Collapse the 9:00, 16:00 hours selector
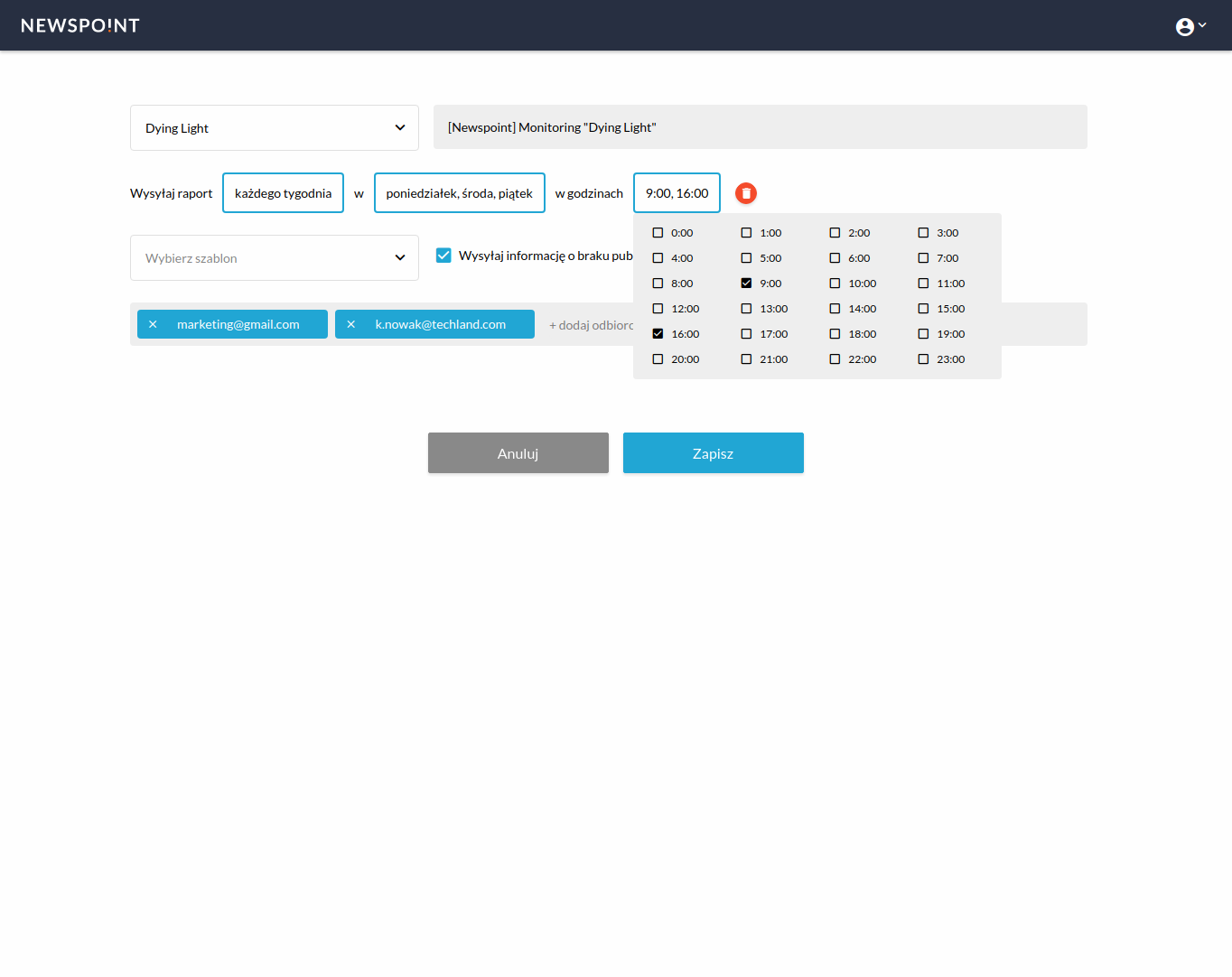 click(x=677, y=193)
